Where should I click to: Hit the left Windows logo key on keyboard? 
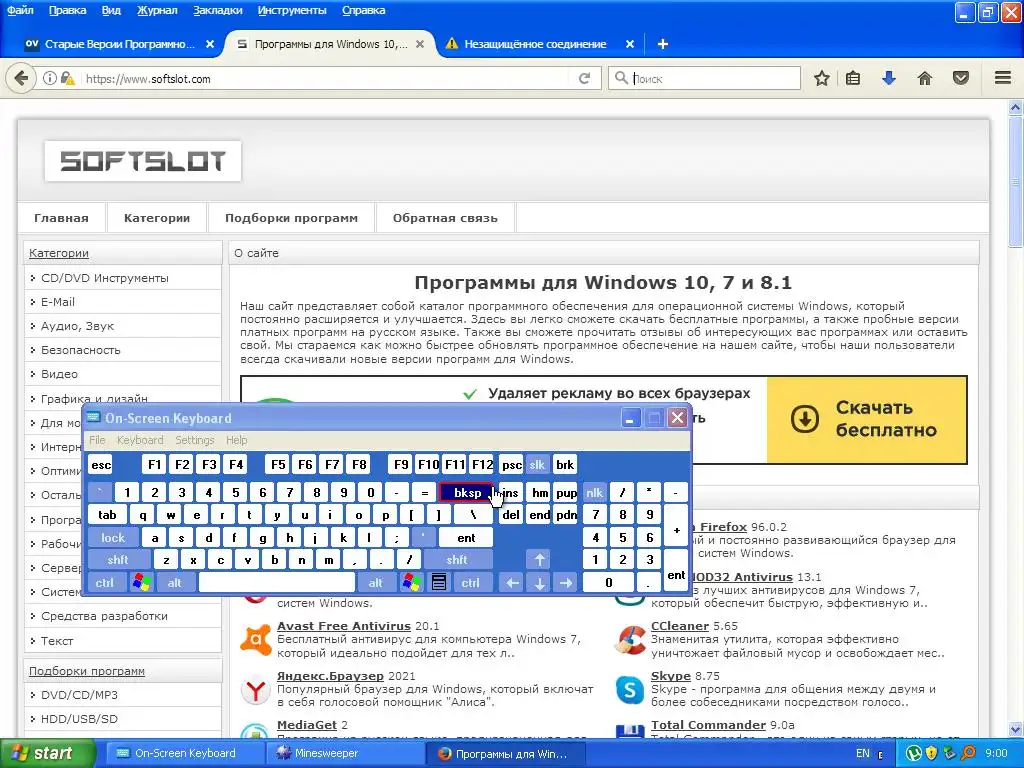point(141,582)
